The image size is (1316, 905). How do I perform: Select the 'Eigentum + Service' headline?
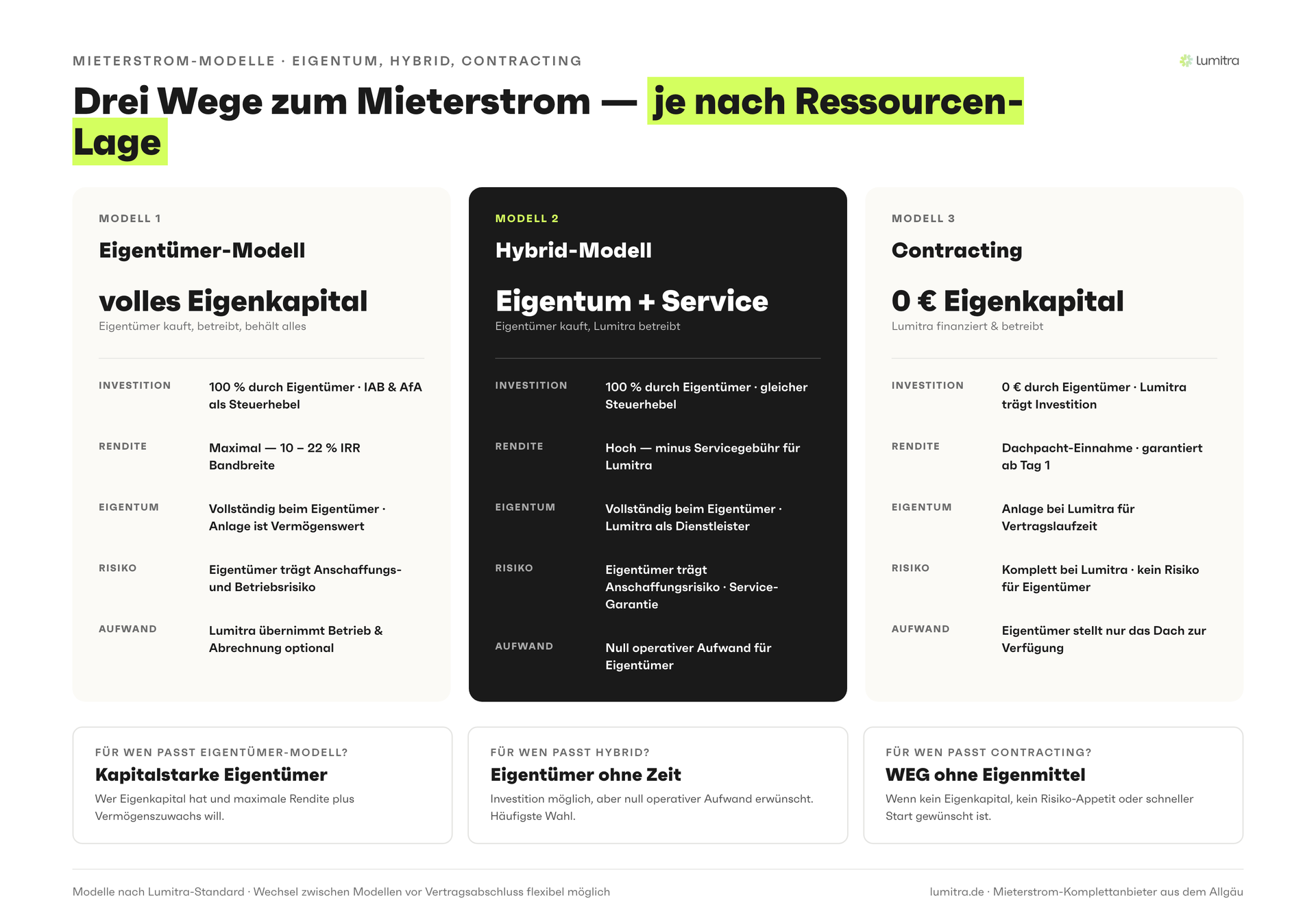point(631,301)
